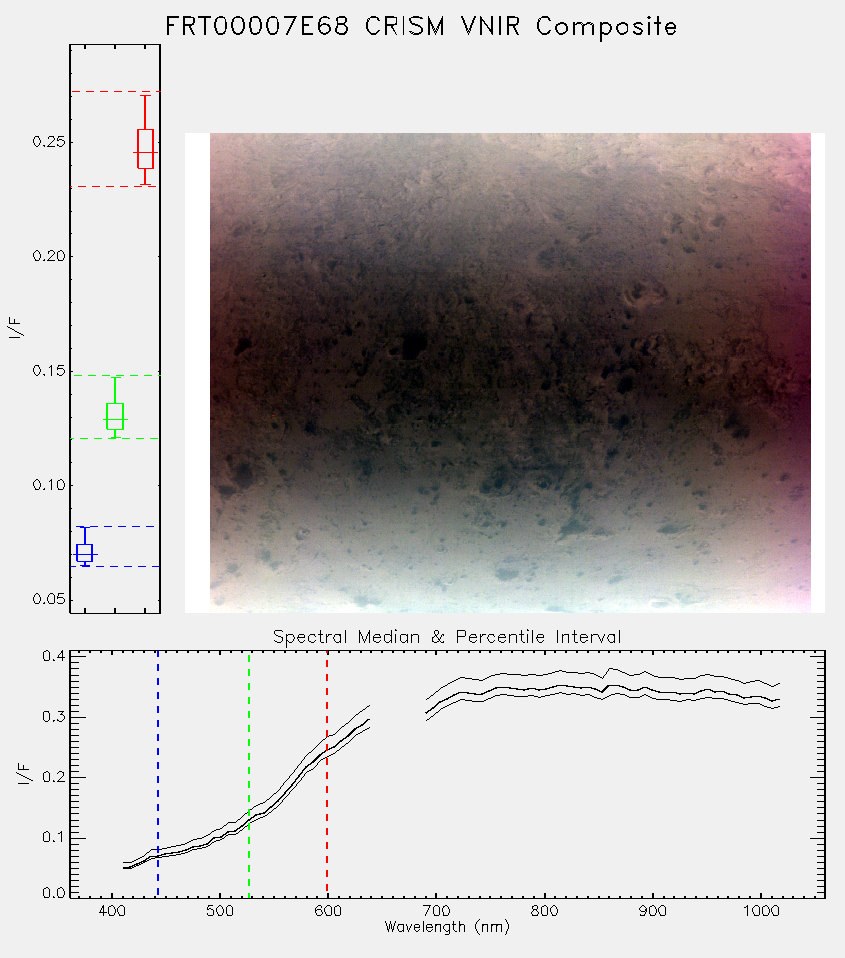Click the lower blue dashed percentile line

point(115,567)
